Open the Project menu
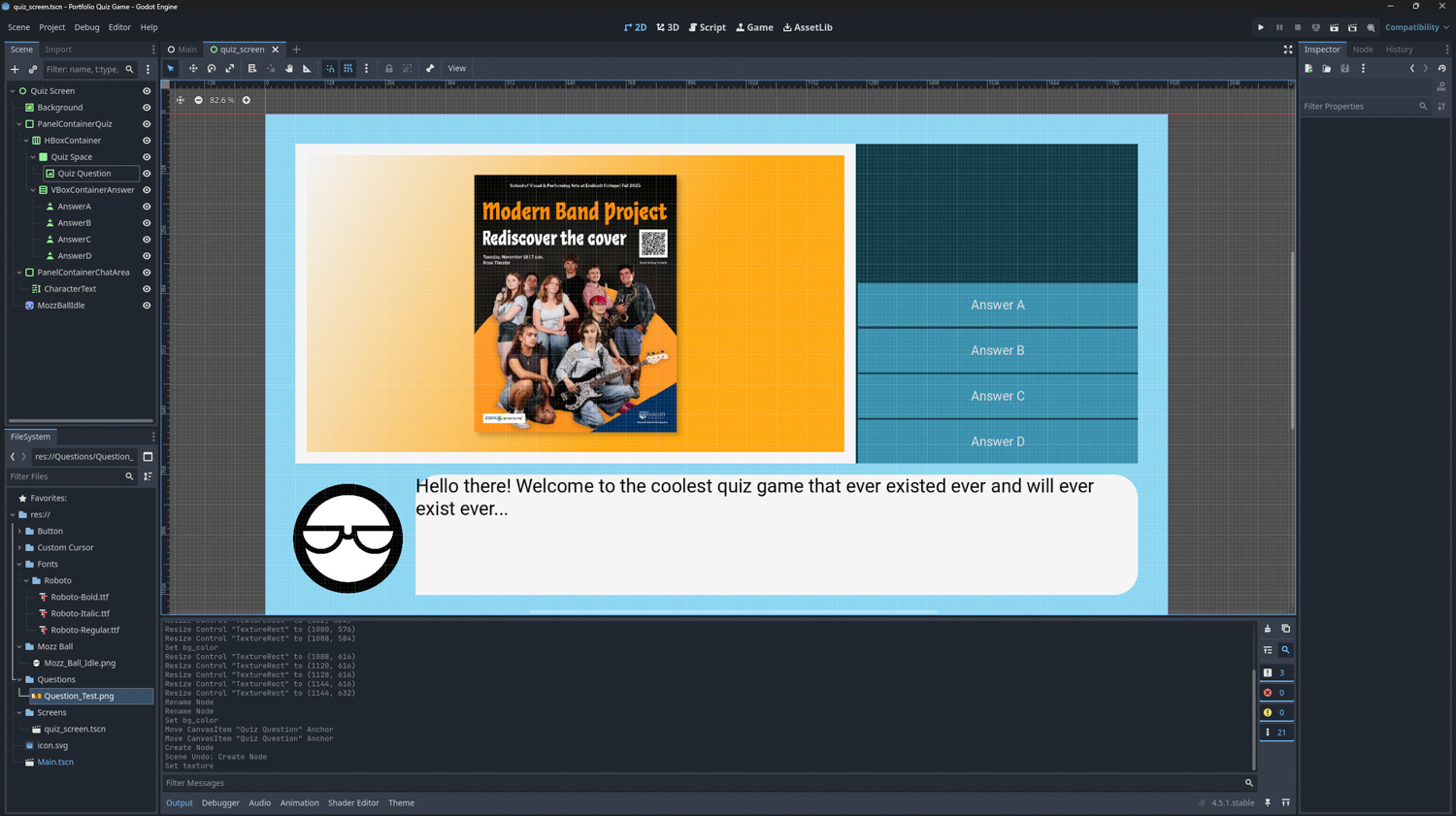The width and height of the screenshot is (1456, 816). 51,27
